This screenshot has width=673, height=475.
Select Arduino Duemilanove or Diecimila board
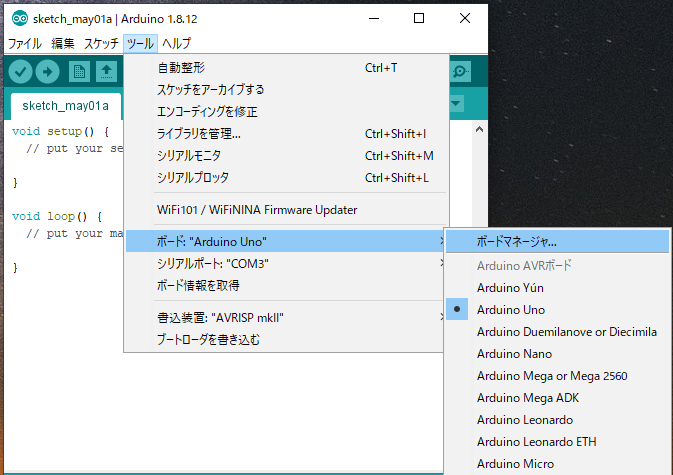[558, 332]
